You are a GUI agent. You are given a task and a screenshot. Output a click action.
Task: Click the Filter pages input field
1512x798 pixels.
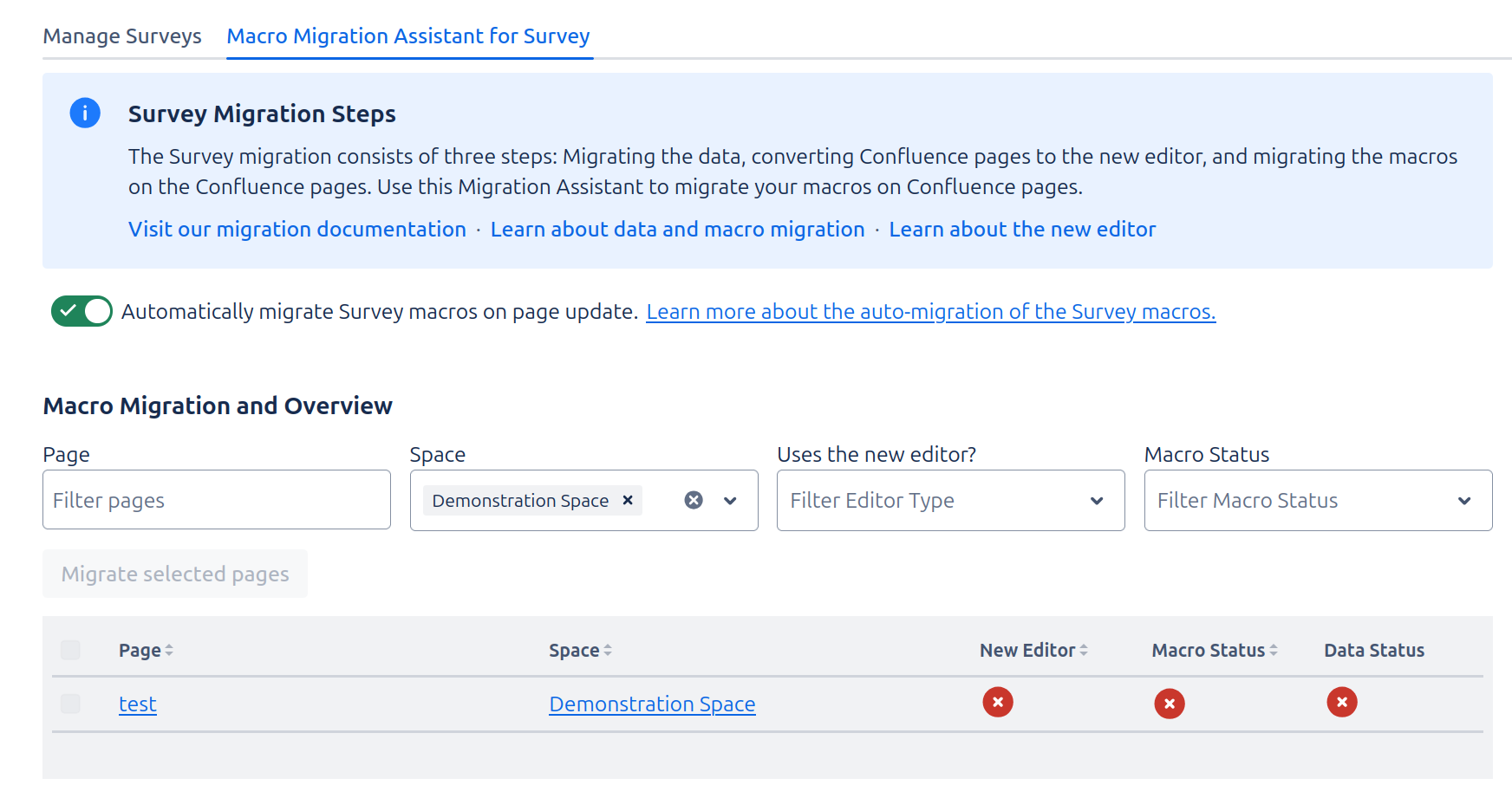point(217,500)
